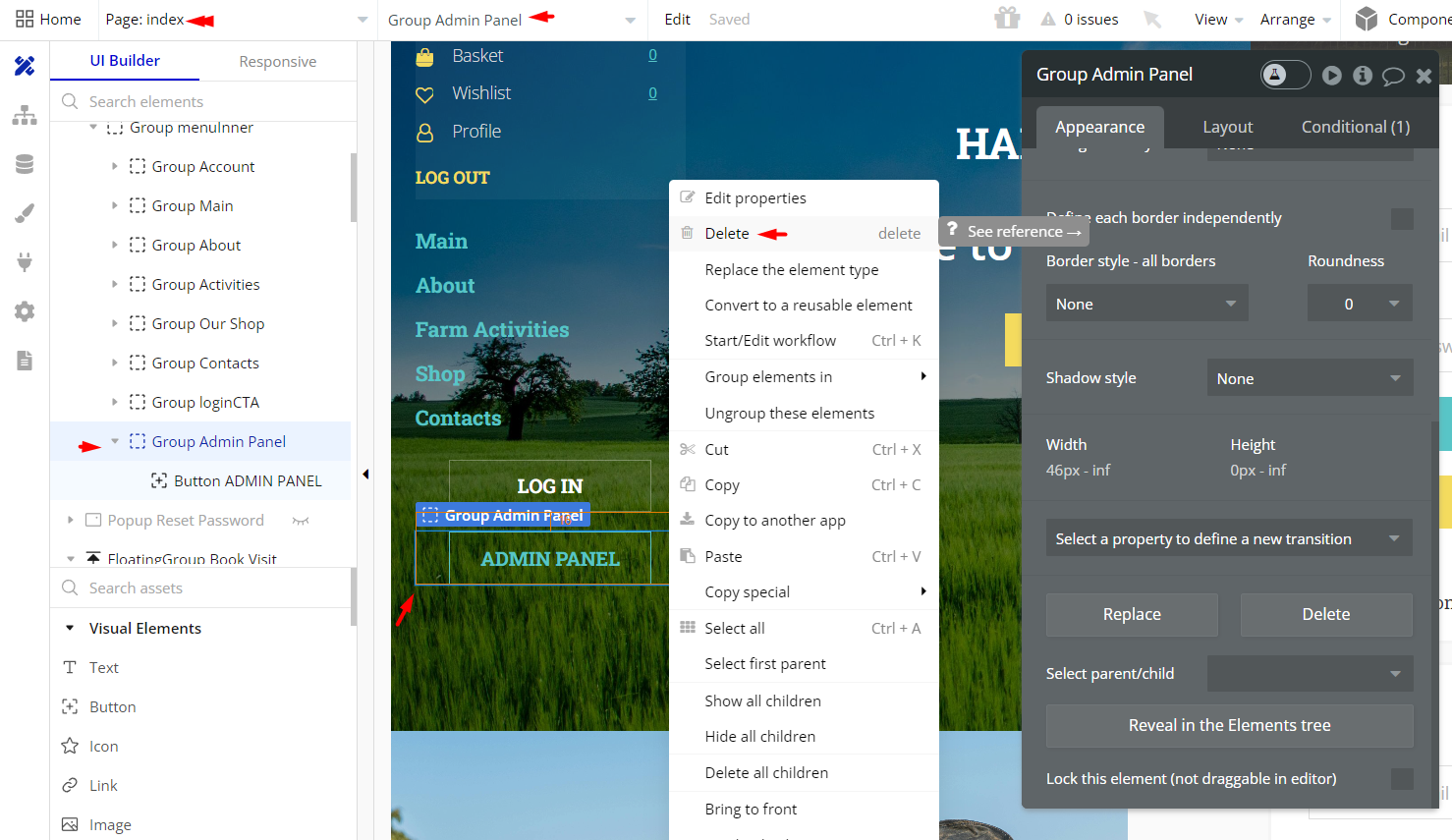Viewport: 1452px width, 840px height.
Task: Open the Logs document icon in sidebar
Action: tap(25, 361)
